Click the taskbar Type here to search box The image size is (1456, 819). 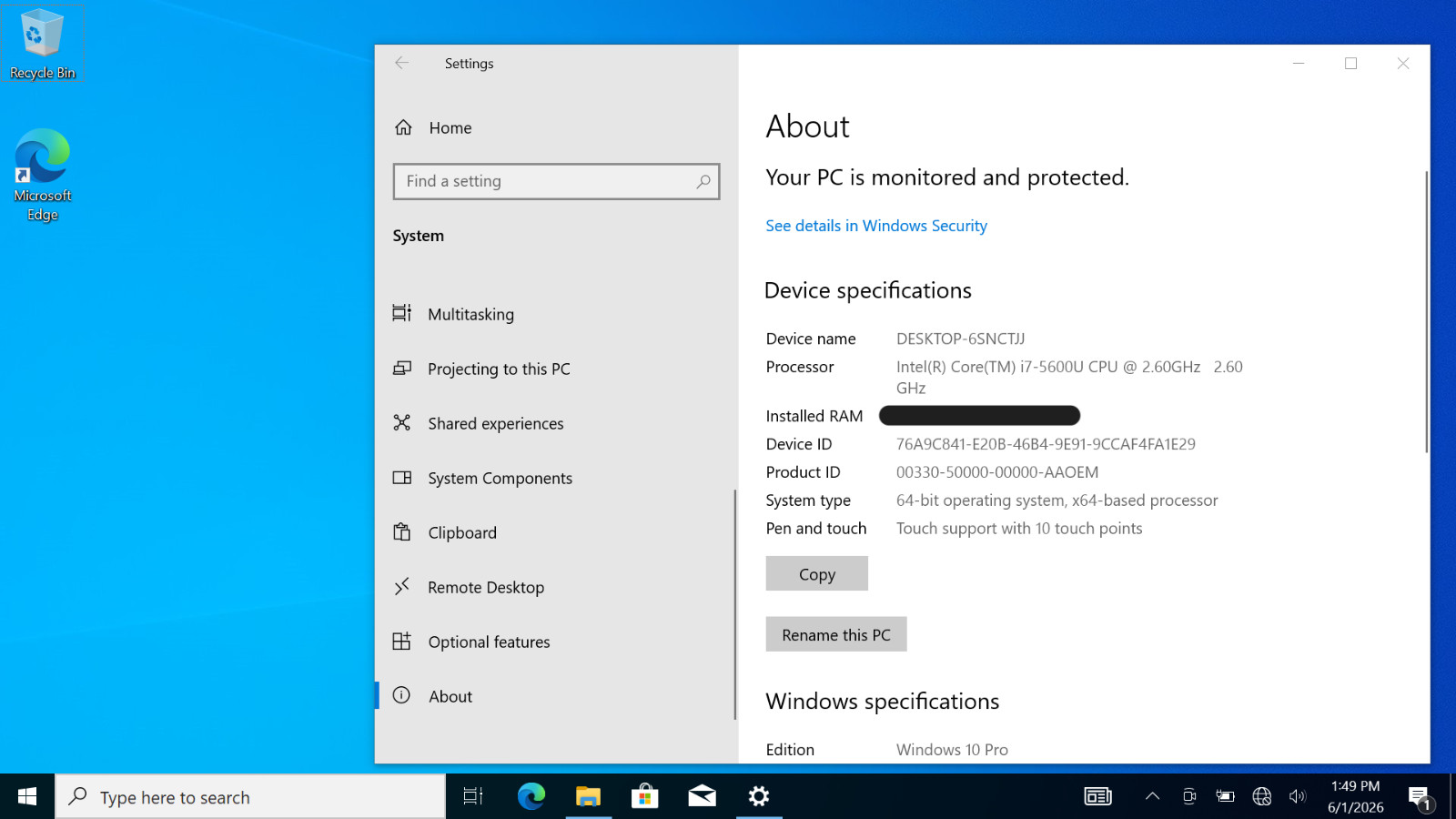click(250, 796)
